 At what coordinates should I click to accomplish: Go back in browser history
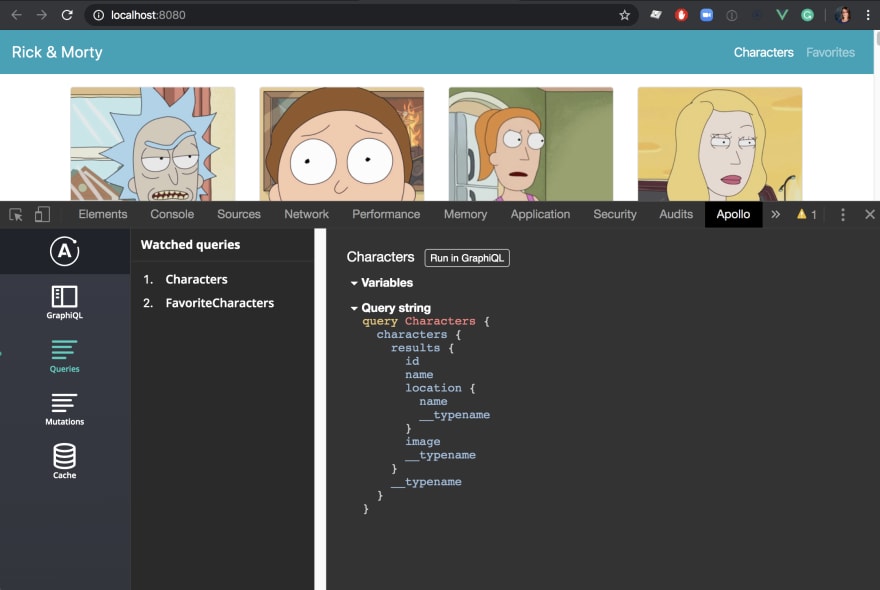pos(16,15)
